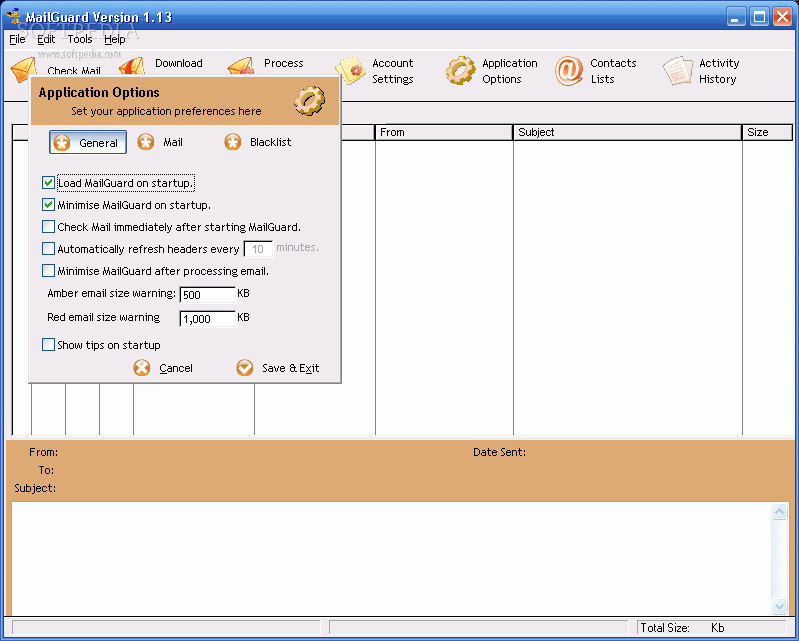
Task: Uncheck Load MailGuard on startup
Action: tap(48, 182)
